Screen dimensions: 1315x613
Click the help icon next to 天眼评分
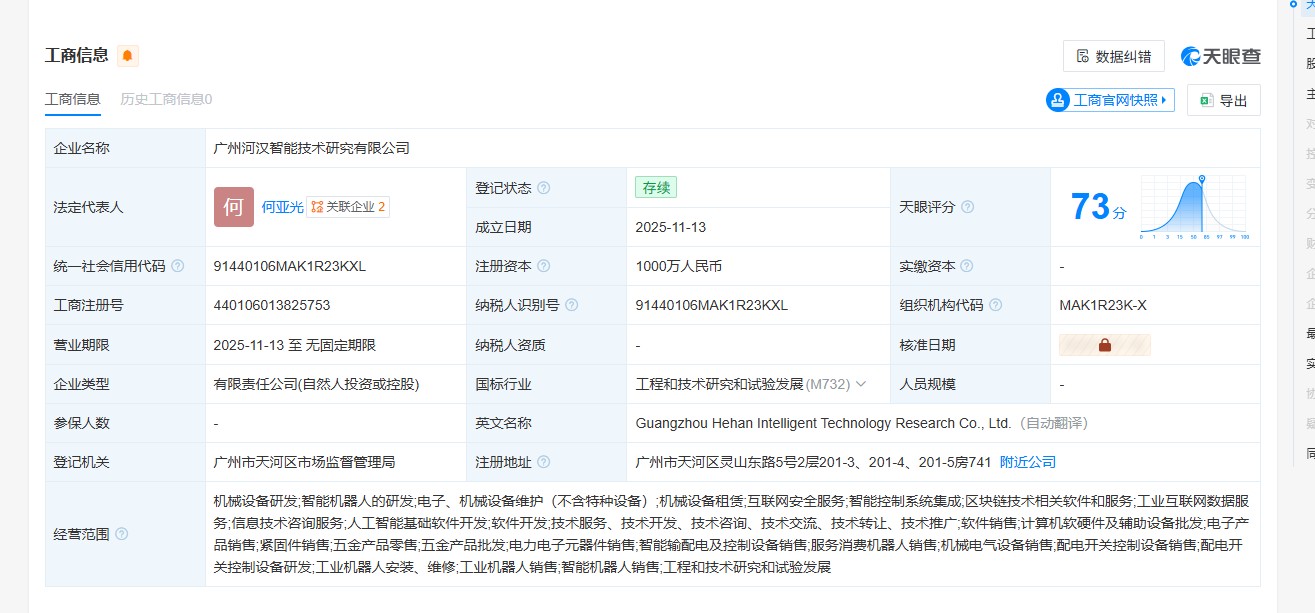(x=967, y=207)
